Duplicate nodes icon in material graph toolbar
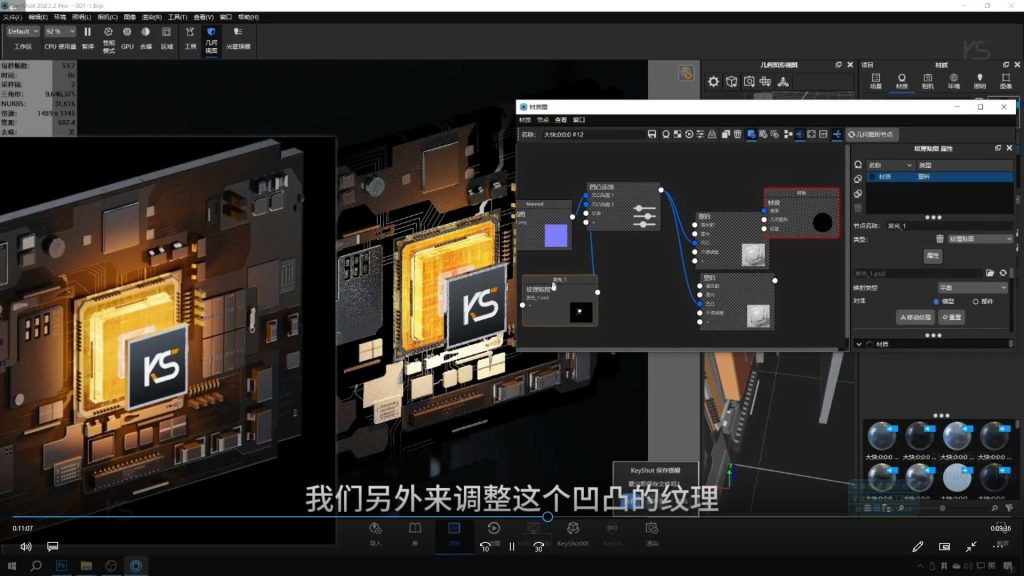This screenshot has width=1024, height=576. (x=726, y=134)
